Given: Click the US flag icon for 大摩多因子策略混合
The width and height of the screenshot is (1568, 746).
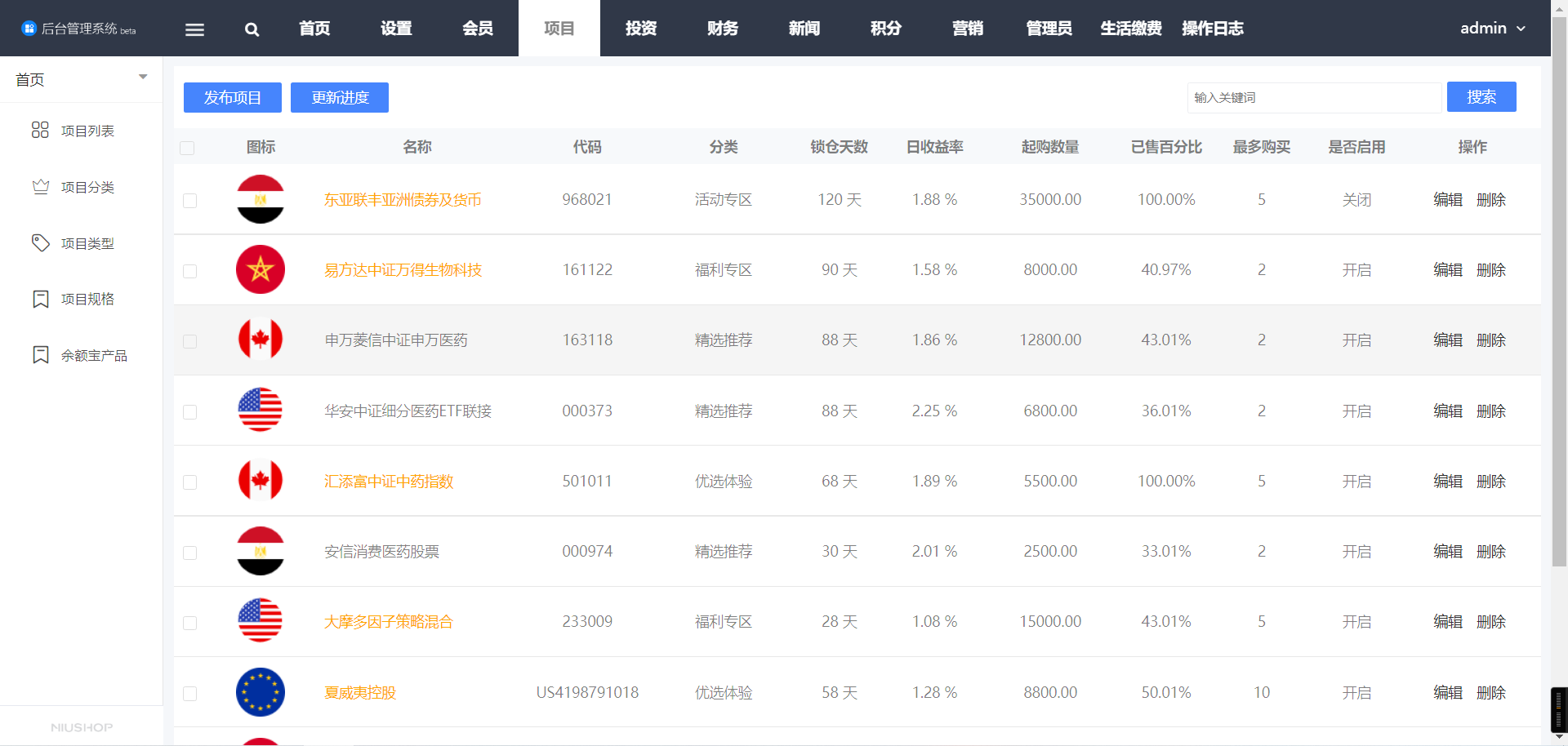Looking at the screenshot, I should [x=261, y=621].
